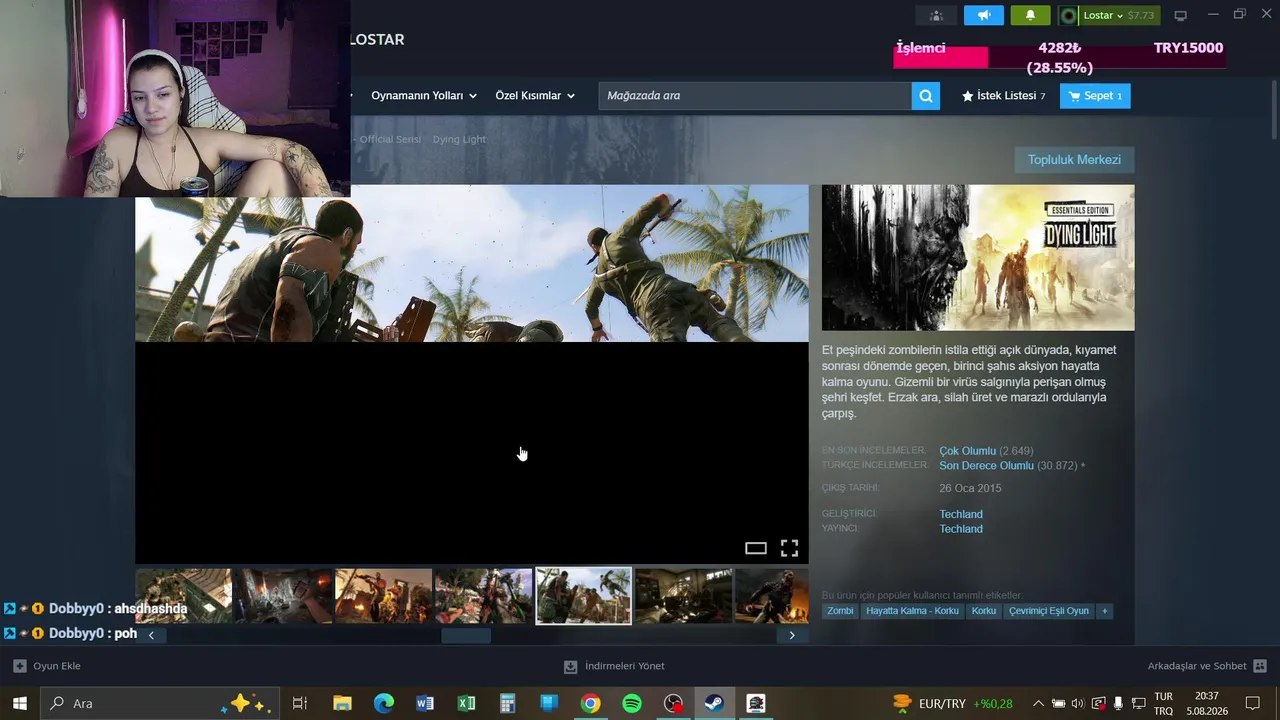The width and height of the screenshot is (1280, 720).
Task: Open Steam family sharing icon
Action: click(936, 15)
